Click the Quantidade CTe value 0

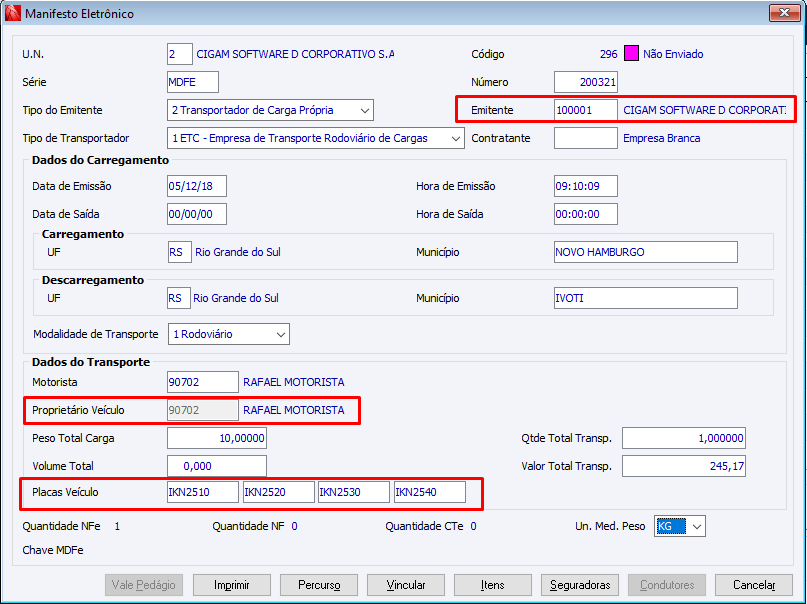click(473, 526)
